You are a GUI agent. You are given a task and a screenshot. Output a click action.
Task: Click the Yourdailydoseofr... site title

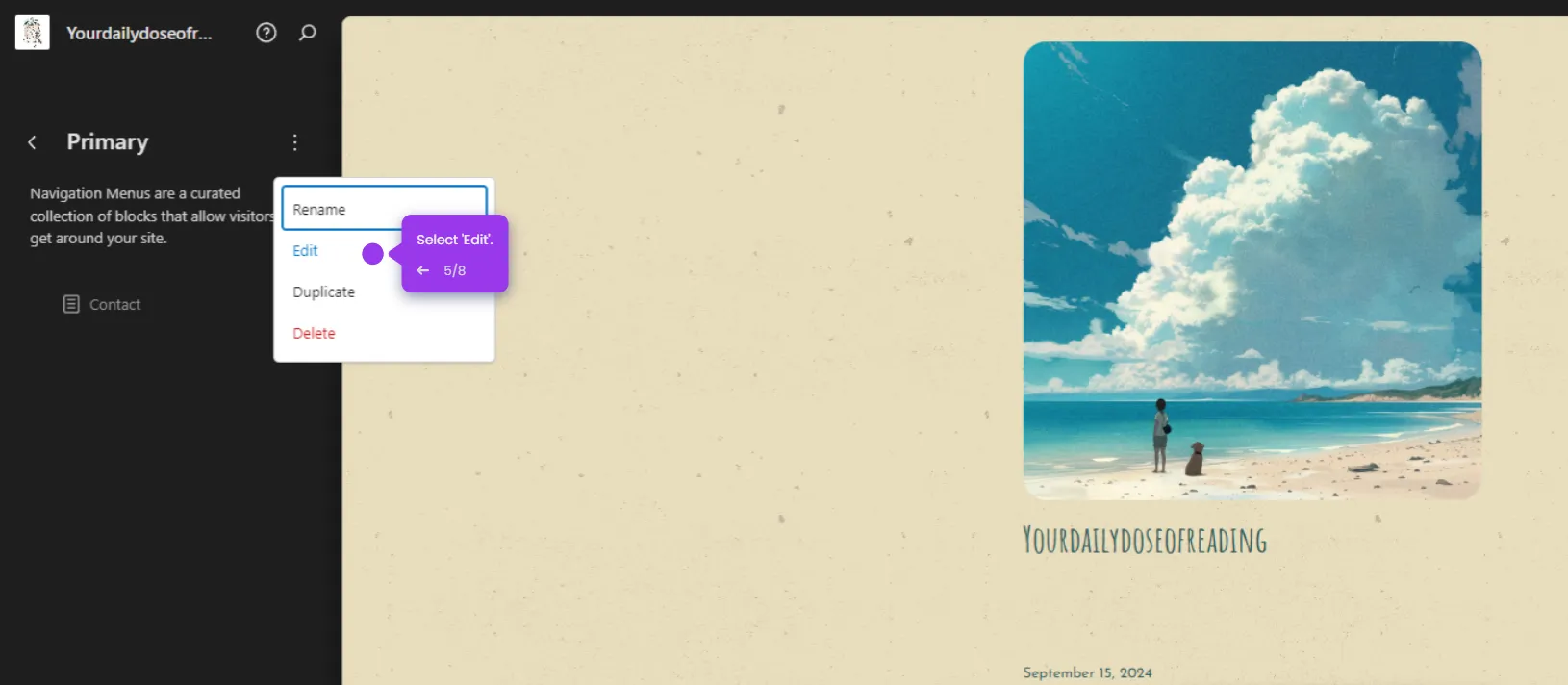(139, 33)
